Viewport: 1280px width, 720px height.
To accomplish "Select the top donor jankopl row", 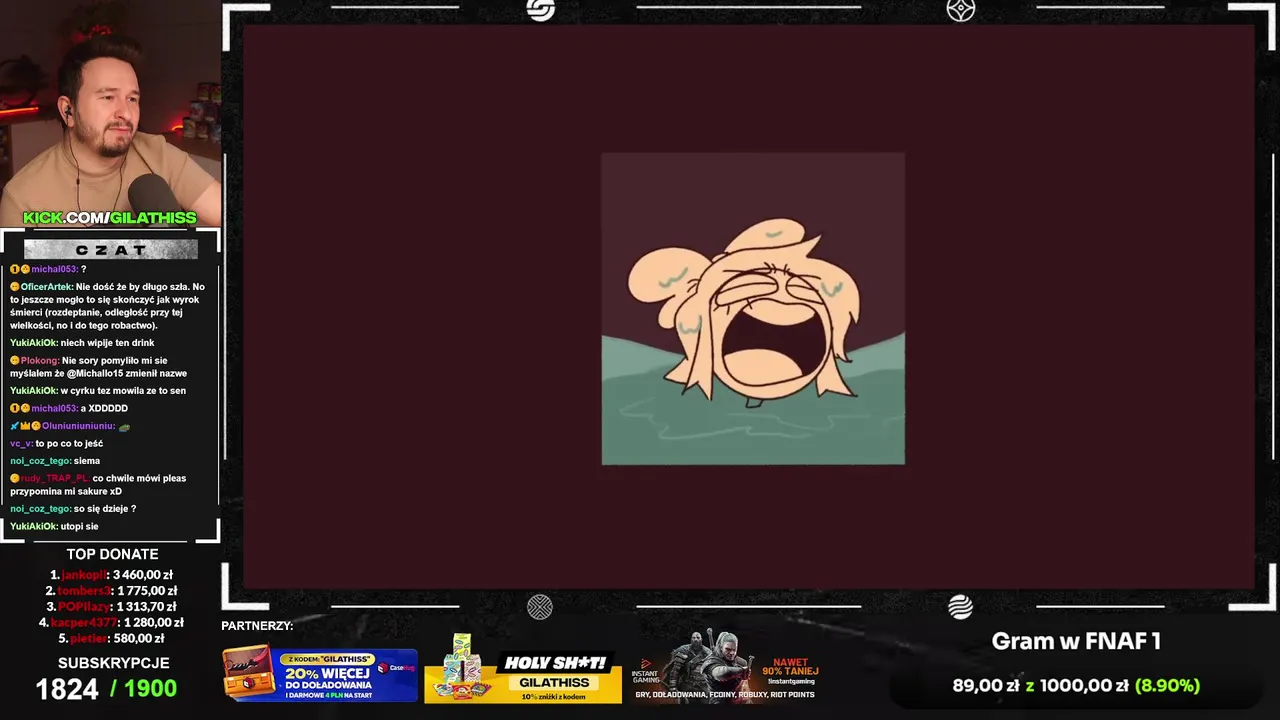I will [x=111, y=575].
